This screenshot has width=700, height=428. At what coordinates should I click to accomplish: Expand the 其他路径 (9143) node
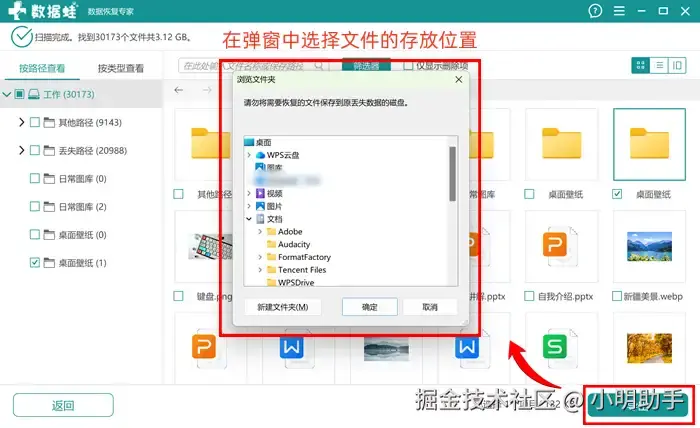tap(21, 122)
